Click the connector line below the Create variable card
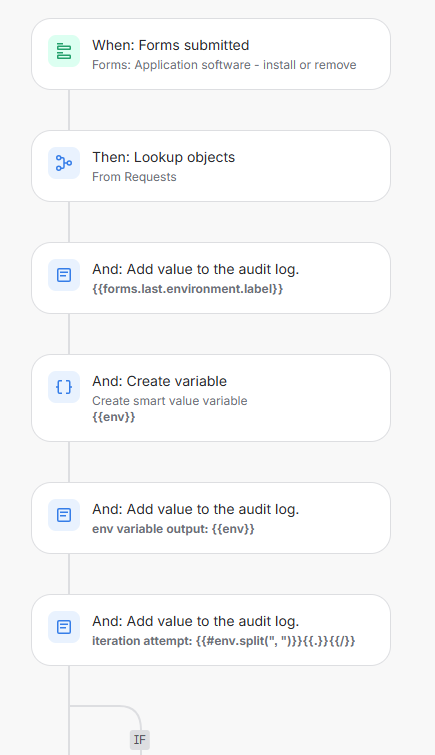This screenshot has height=755, width=435. 69,462
